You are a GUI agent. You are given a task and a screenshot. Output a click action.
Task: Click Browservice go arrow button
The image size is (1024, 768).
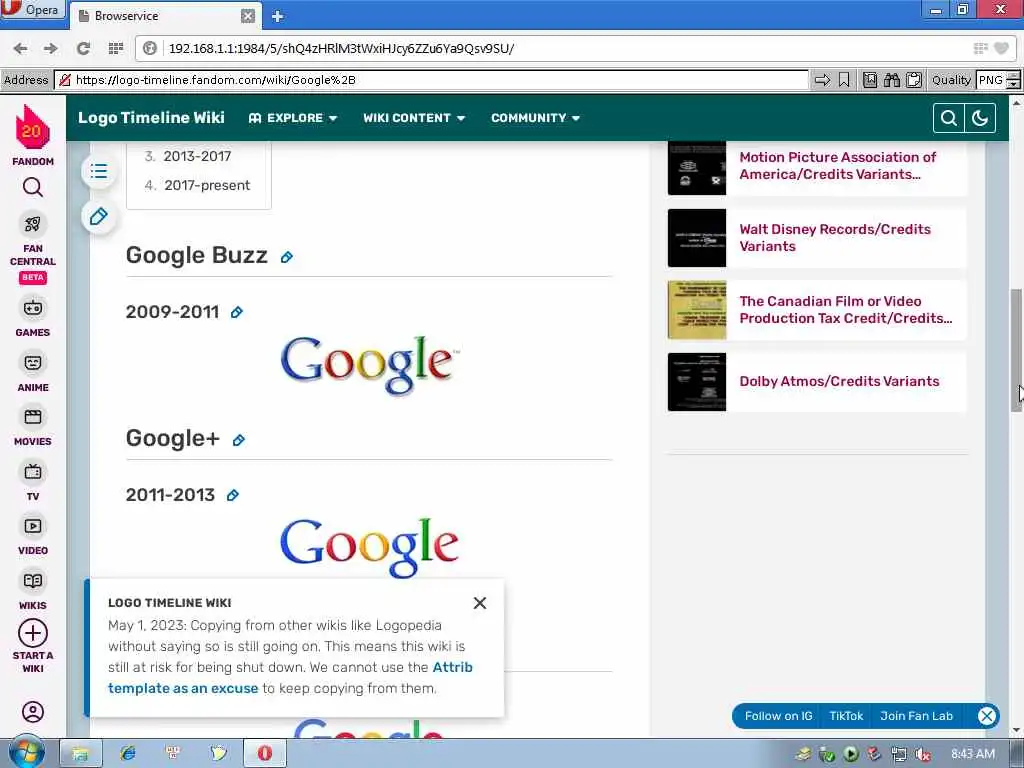(822, 80)
